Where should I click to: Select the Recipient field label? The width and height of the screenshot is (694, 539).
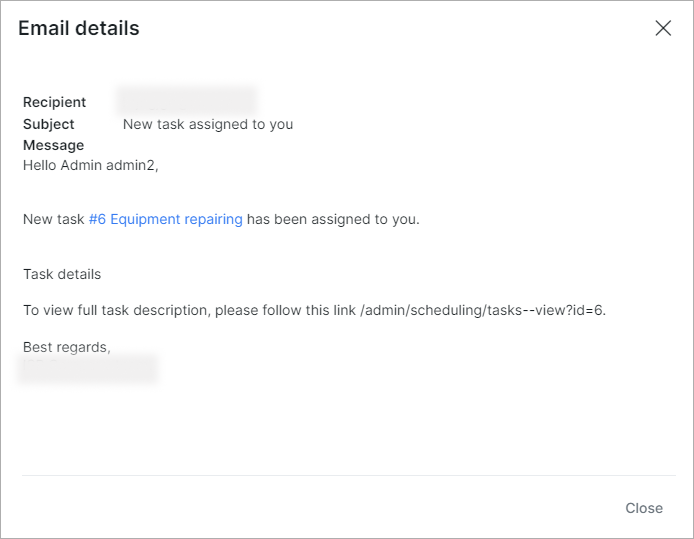(54, 102)
